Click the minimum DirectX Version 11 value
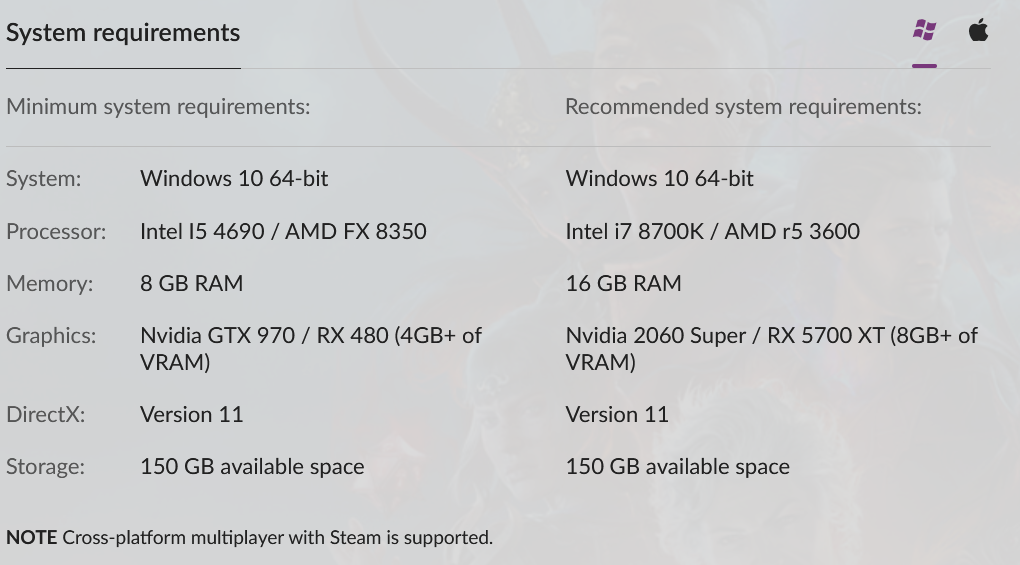The height and width of the screenshot is (565, 1020). tap(191, 414)
